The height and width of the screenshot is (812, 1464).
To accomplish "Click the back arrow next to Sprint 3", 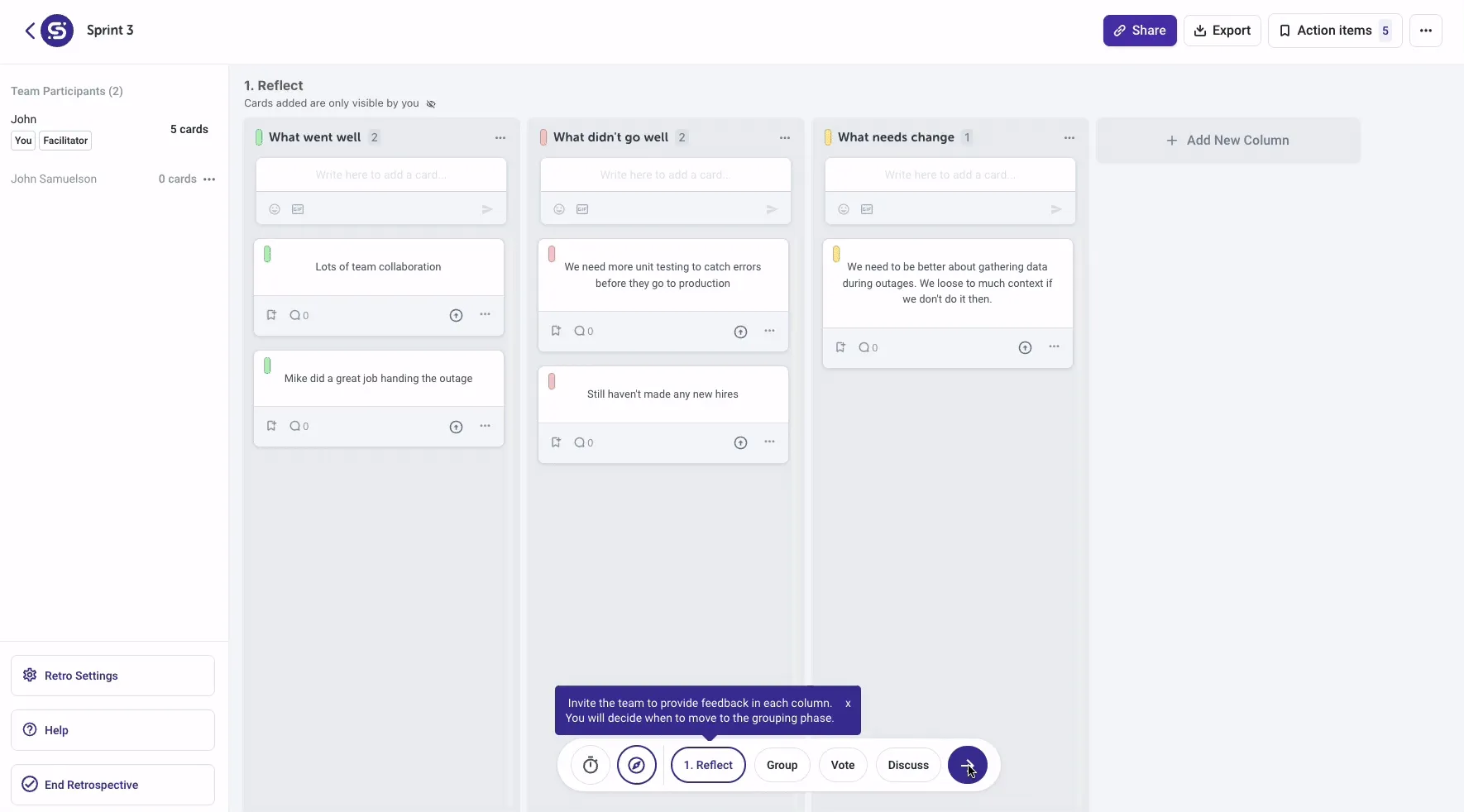I will 30,31.
